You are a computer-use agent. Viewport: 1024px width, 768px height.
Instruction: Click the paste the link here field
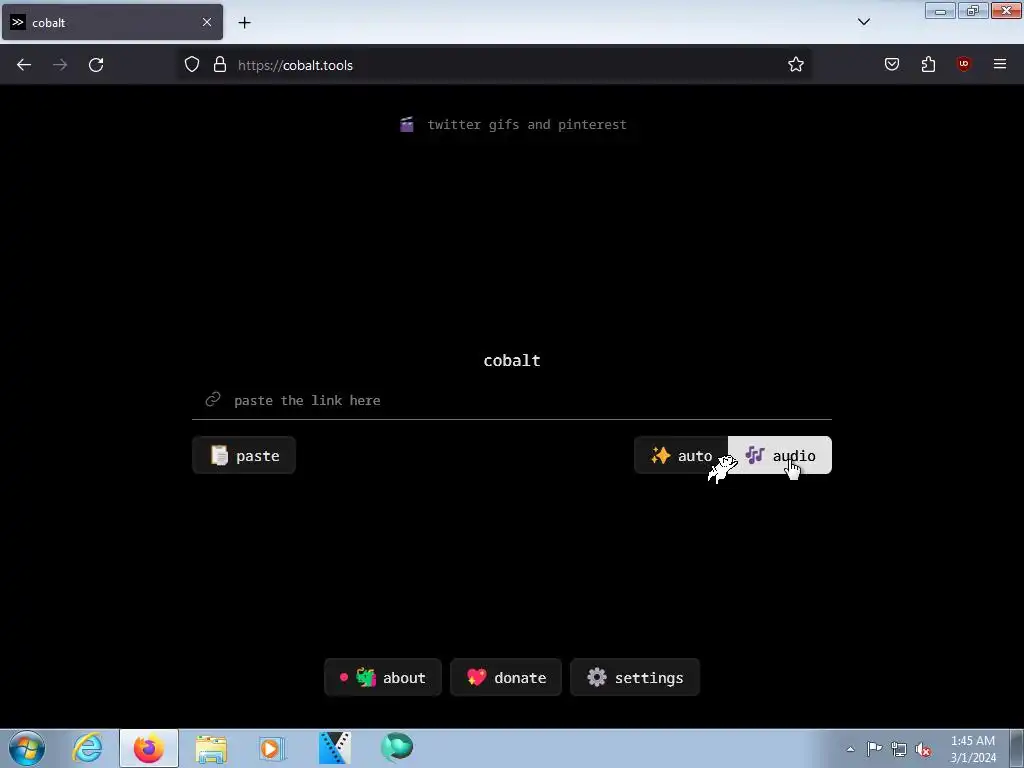[x=511, y=400]
